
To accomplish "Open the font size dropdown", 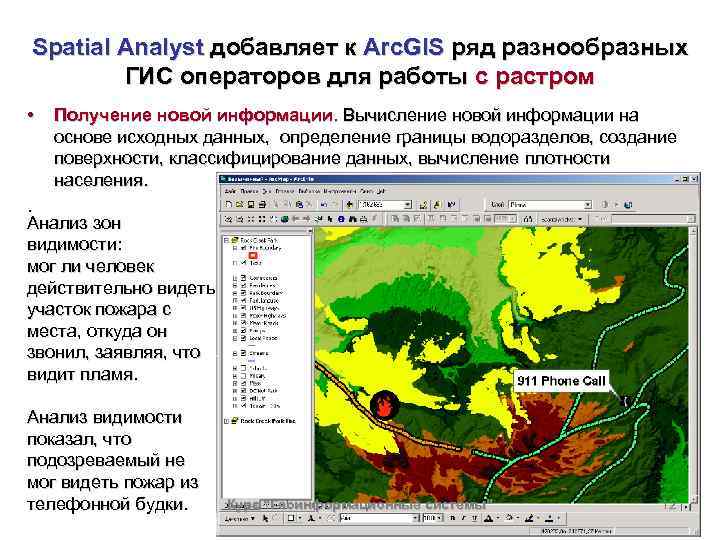I will [x=439, y=518].
